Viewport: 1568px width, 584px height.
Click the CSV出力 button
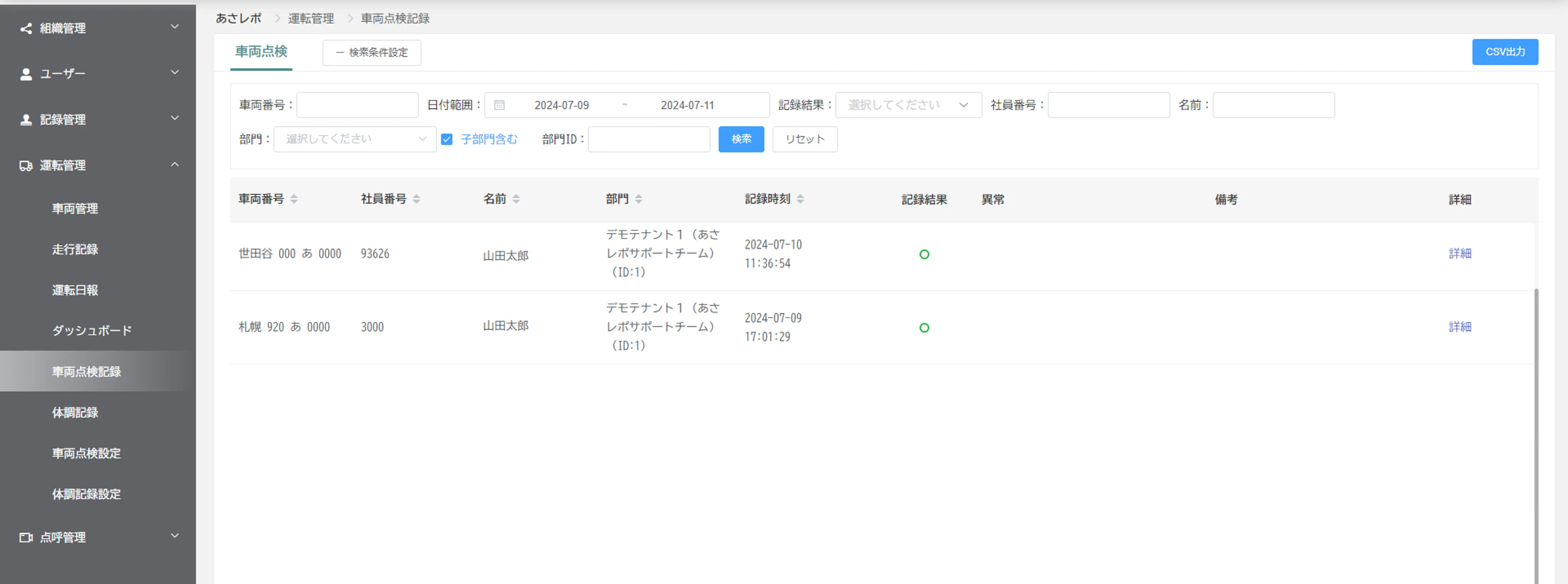coord(1505,52)
